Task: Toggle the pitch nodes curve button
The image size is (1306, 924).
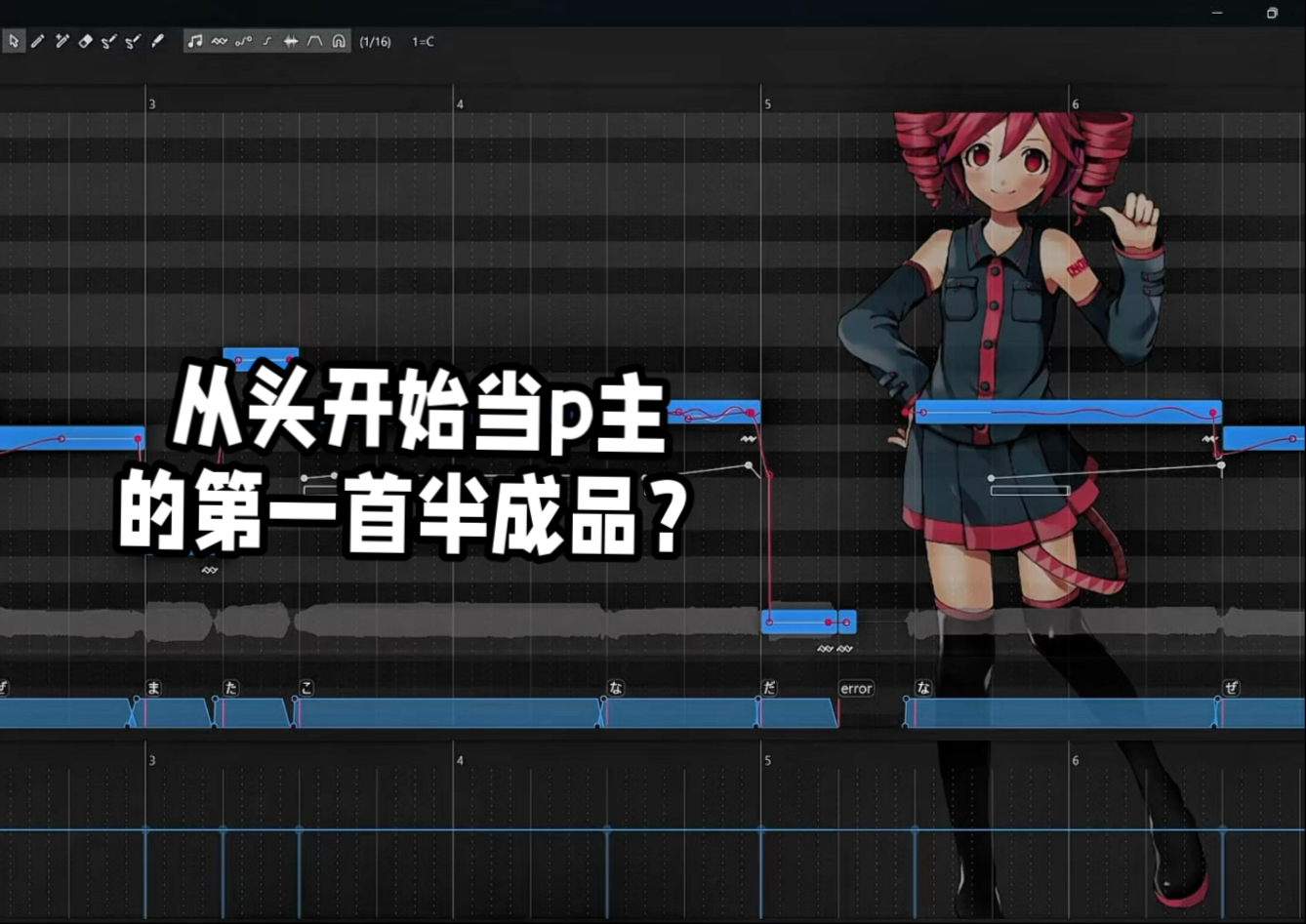Action: click(243, 41)
